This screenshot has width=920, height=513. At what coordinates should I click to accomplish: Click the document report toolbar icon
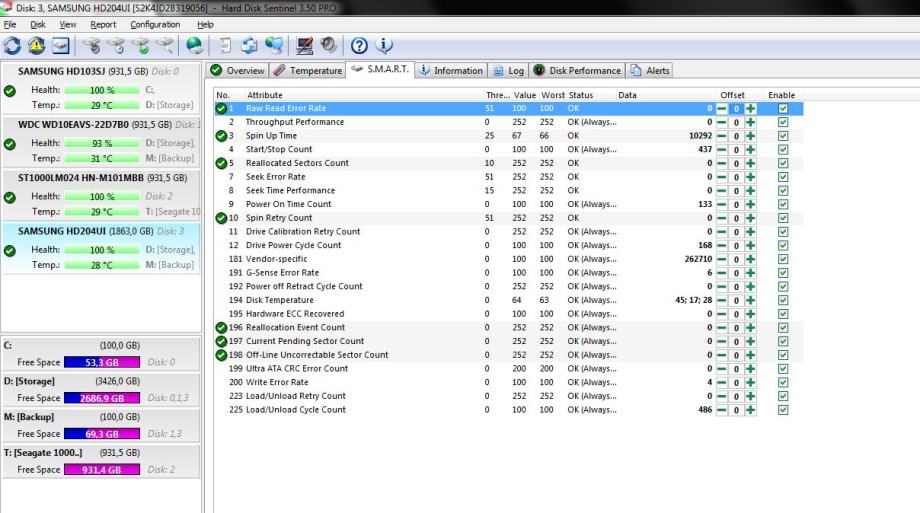click(x=225, y=45)
